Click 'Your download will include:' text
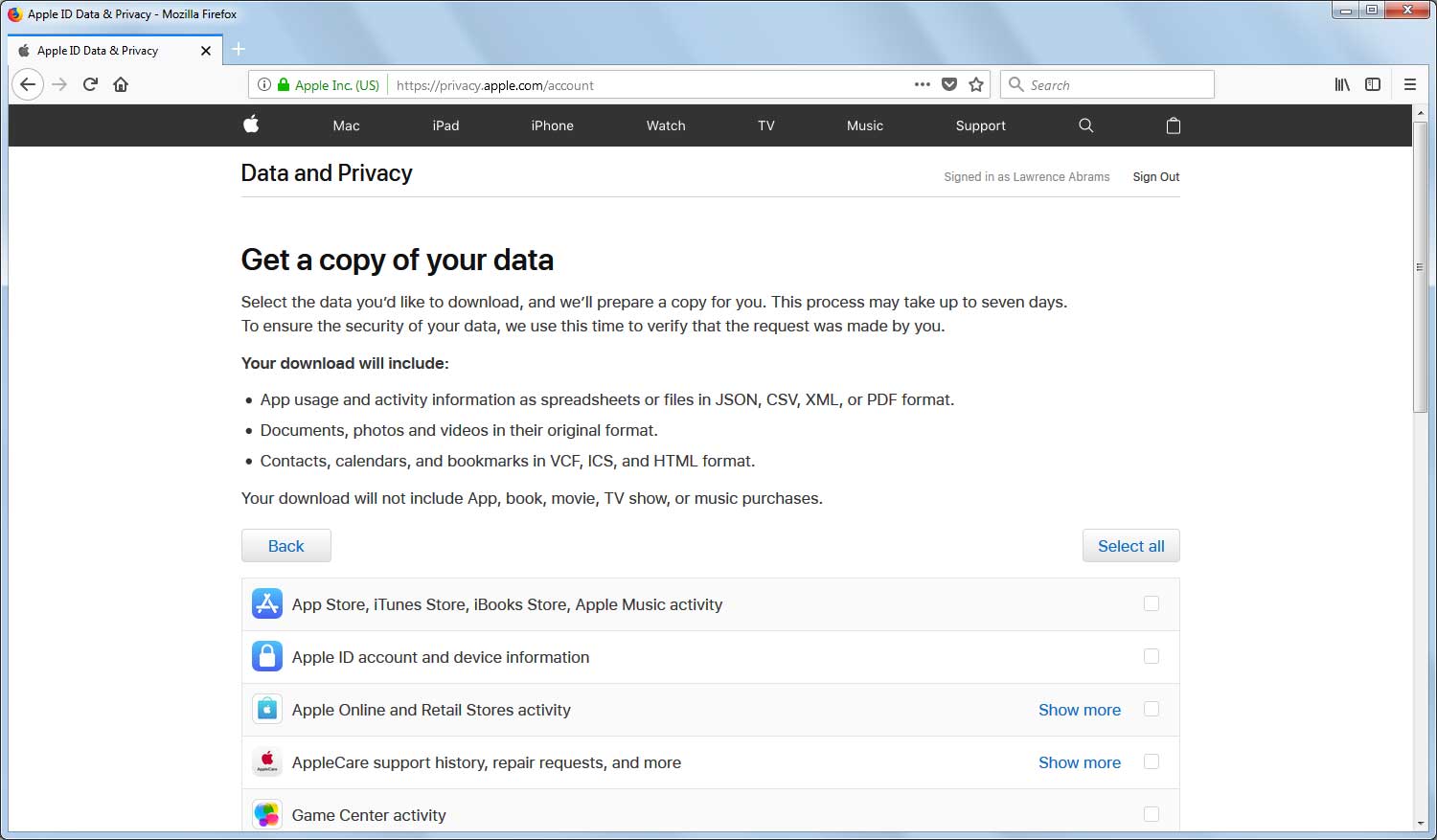Screen dimensions: 1437x840 click(345, 363)
